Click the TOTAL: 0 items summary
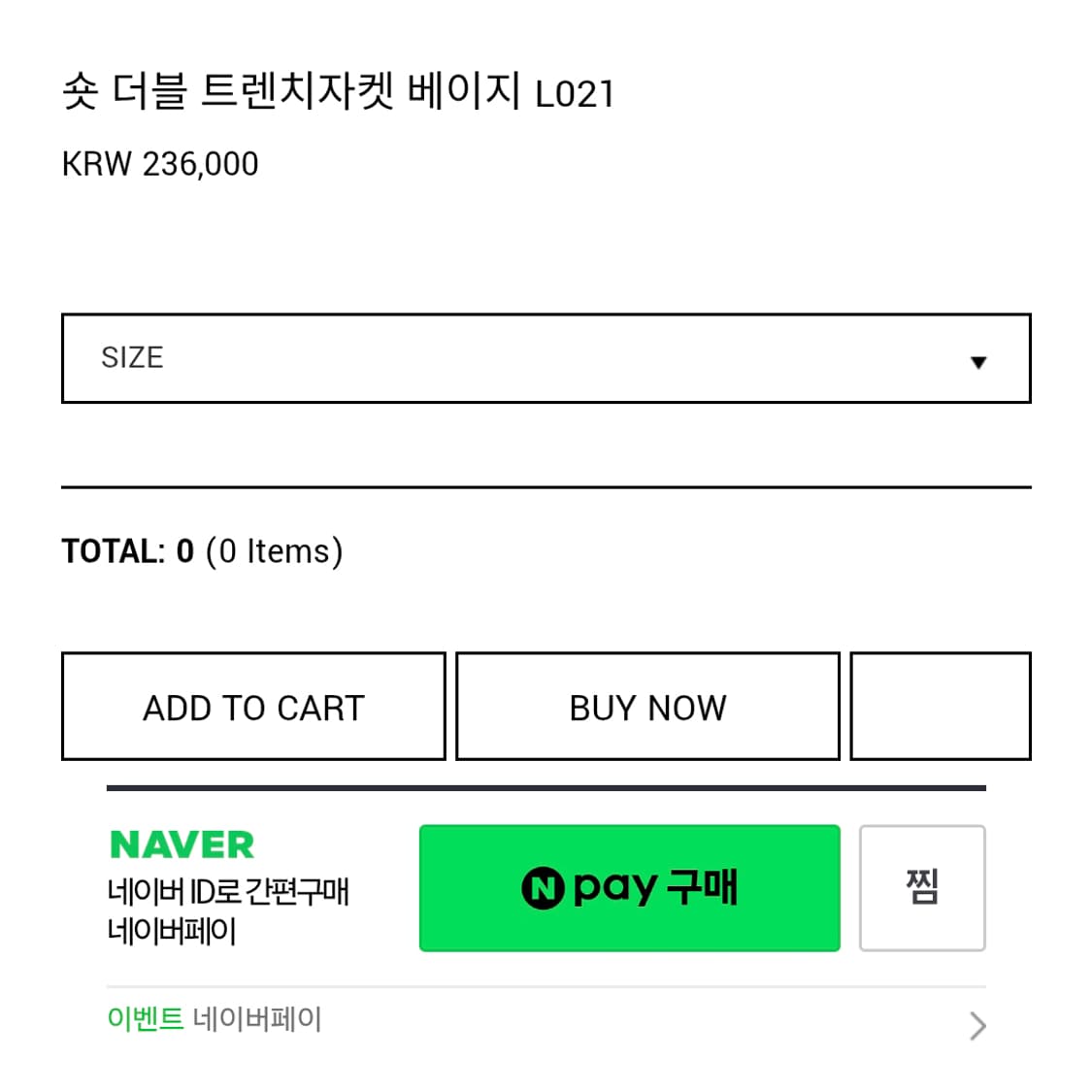 (x=201, y=549)
